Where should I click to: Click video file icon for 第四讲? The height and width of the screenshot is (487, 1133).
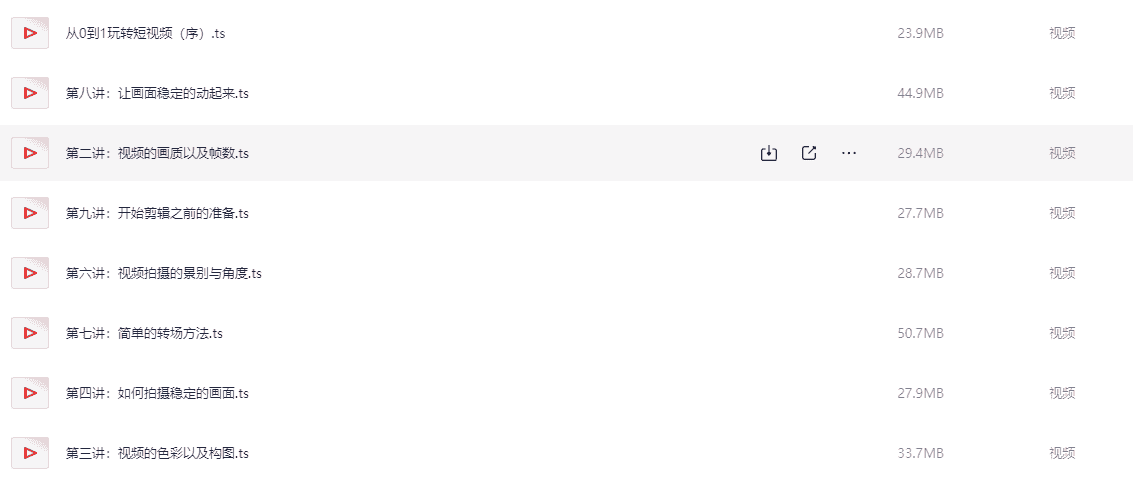coord(30,393)
